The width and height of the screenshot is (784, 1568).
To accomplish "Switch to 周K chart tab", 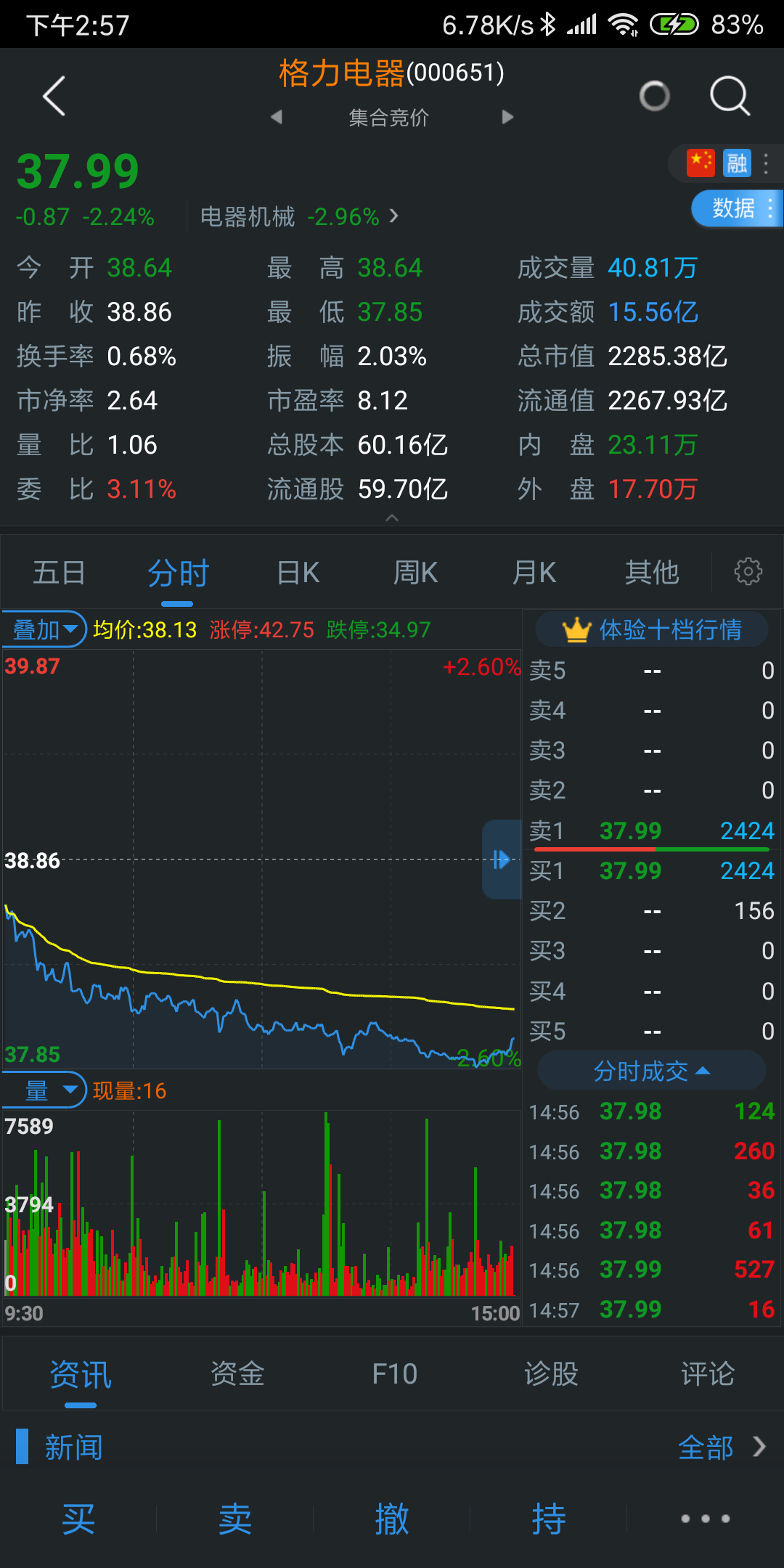I will [415, 573].
